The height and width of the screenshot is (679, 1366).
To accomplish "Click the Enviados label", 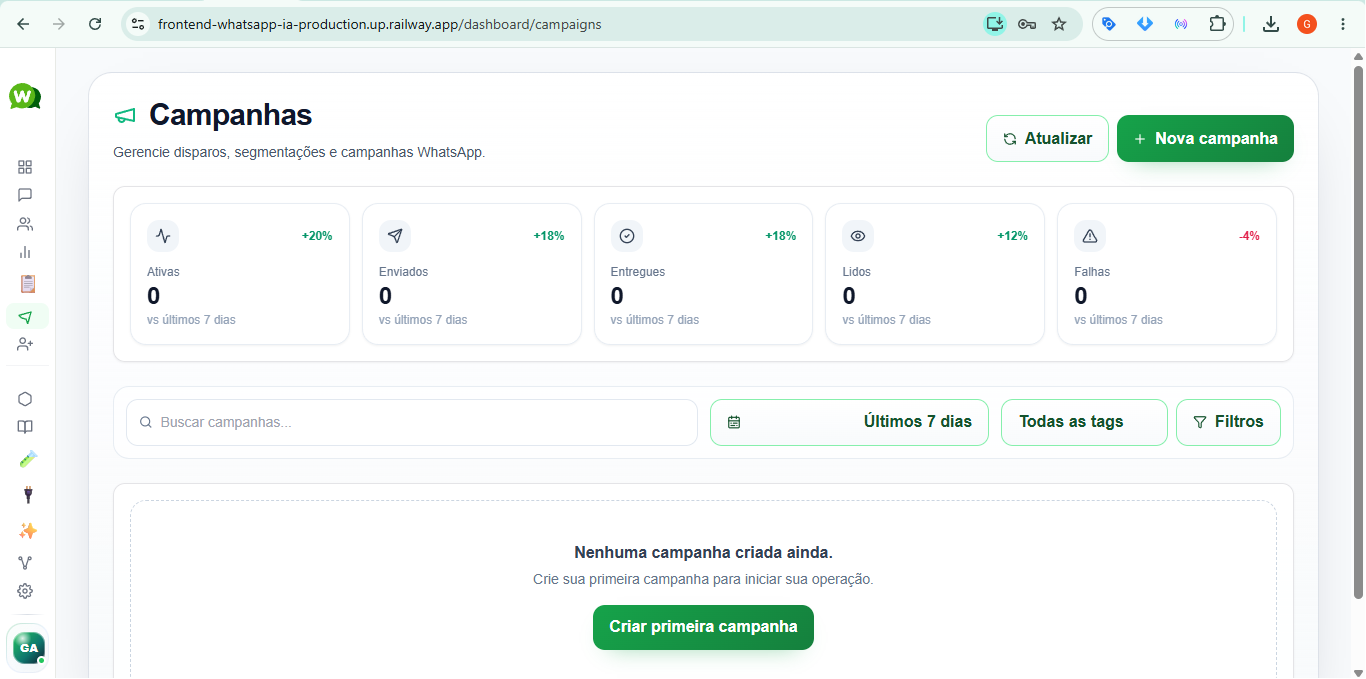I will (x=404, y=272).
